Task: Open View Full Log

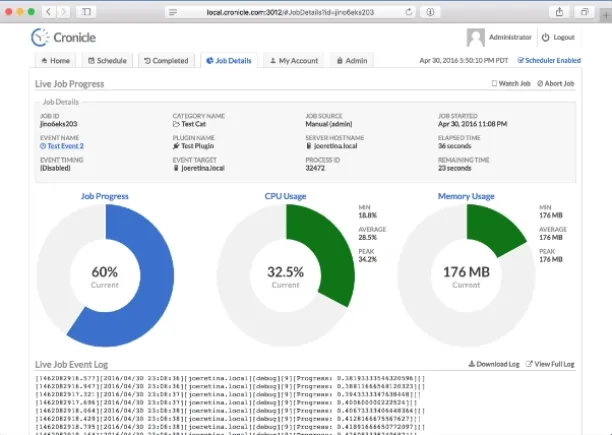Action: point(550,364)
